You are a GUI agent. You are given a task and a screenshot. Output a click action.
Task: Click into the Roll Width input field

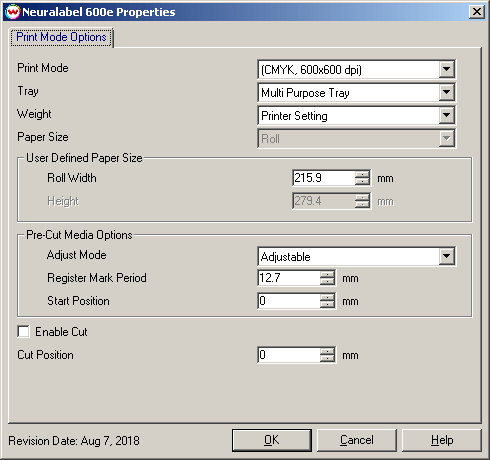pyautogui.click(x=323, y=178)
